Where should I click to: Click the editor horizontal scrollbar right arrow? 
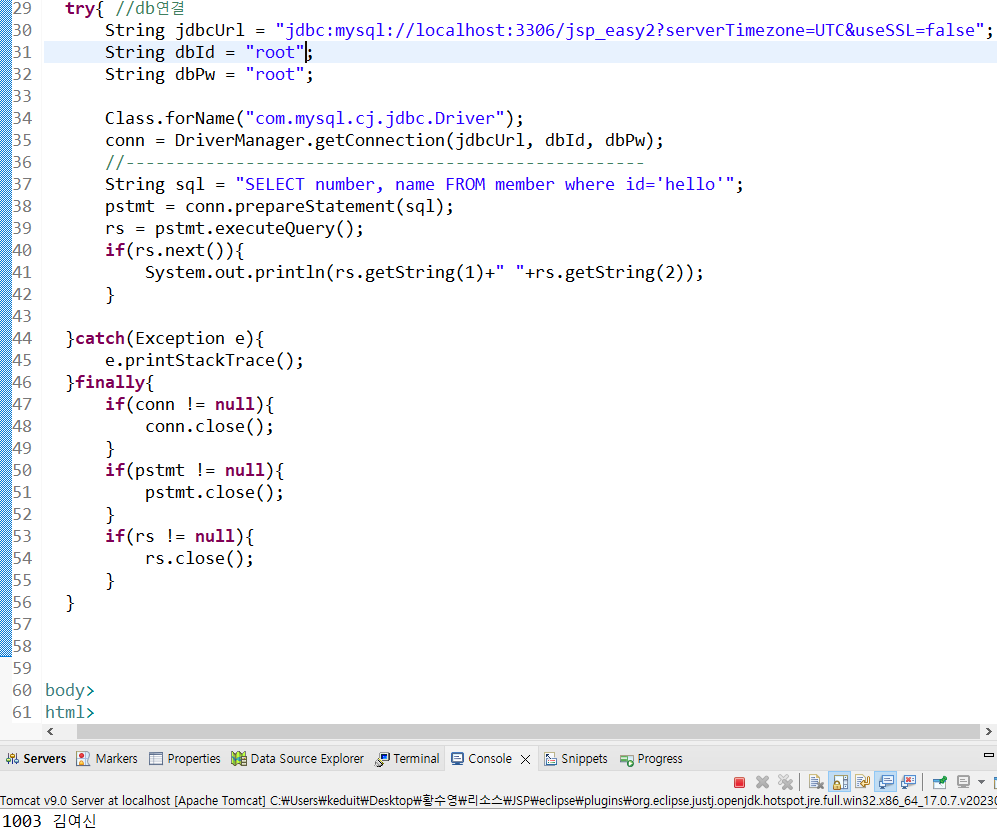point(988,732)
